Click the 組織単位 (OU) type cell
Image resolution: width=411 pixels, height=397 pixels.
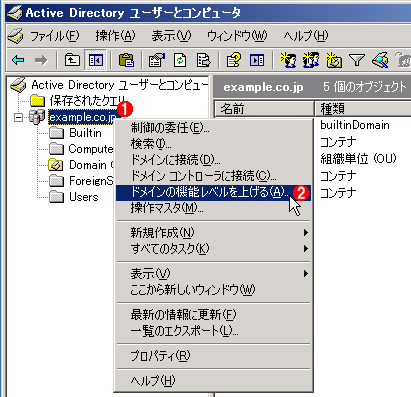[358, 159]
